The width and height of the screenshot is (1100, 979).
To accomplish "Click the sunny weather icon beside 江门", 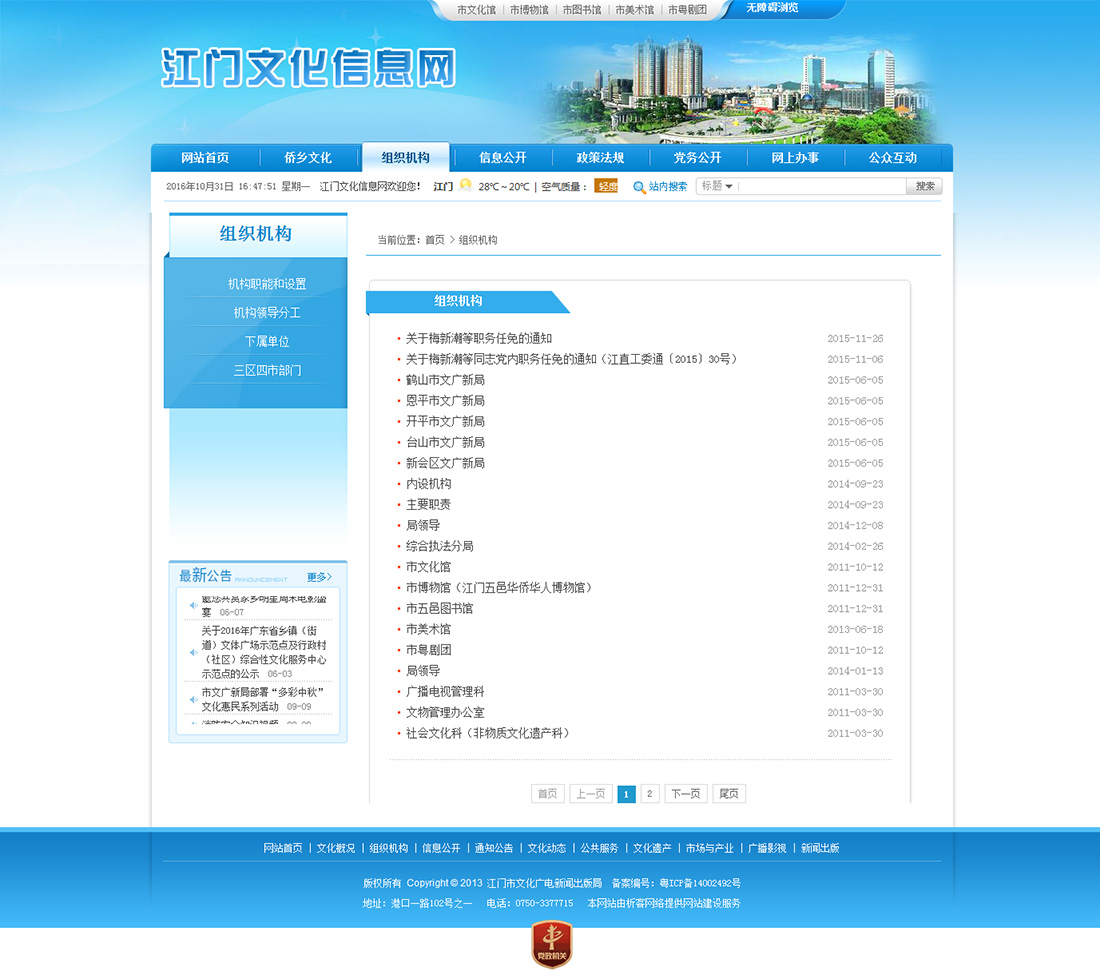I will (465, 185).
